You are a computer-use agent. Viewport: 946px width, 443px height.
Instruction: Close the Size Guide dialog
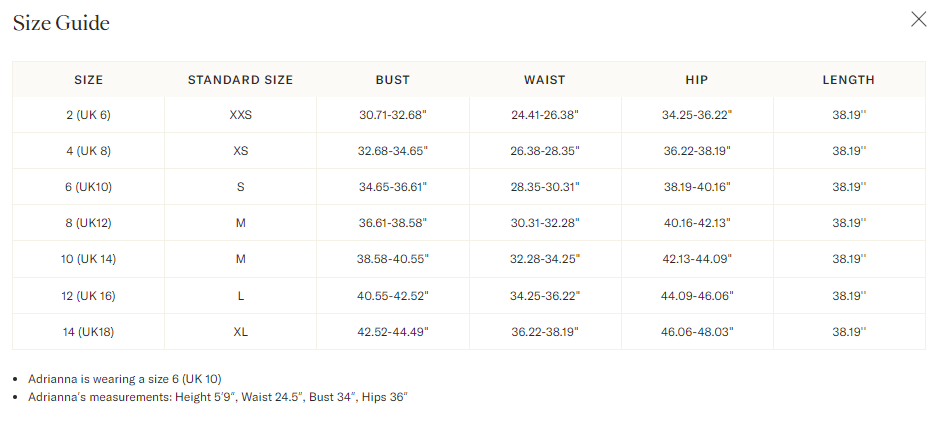[918, 19]
